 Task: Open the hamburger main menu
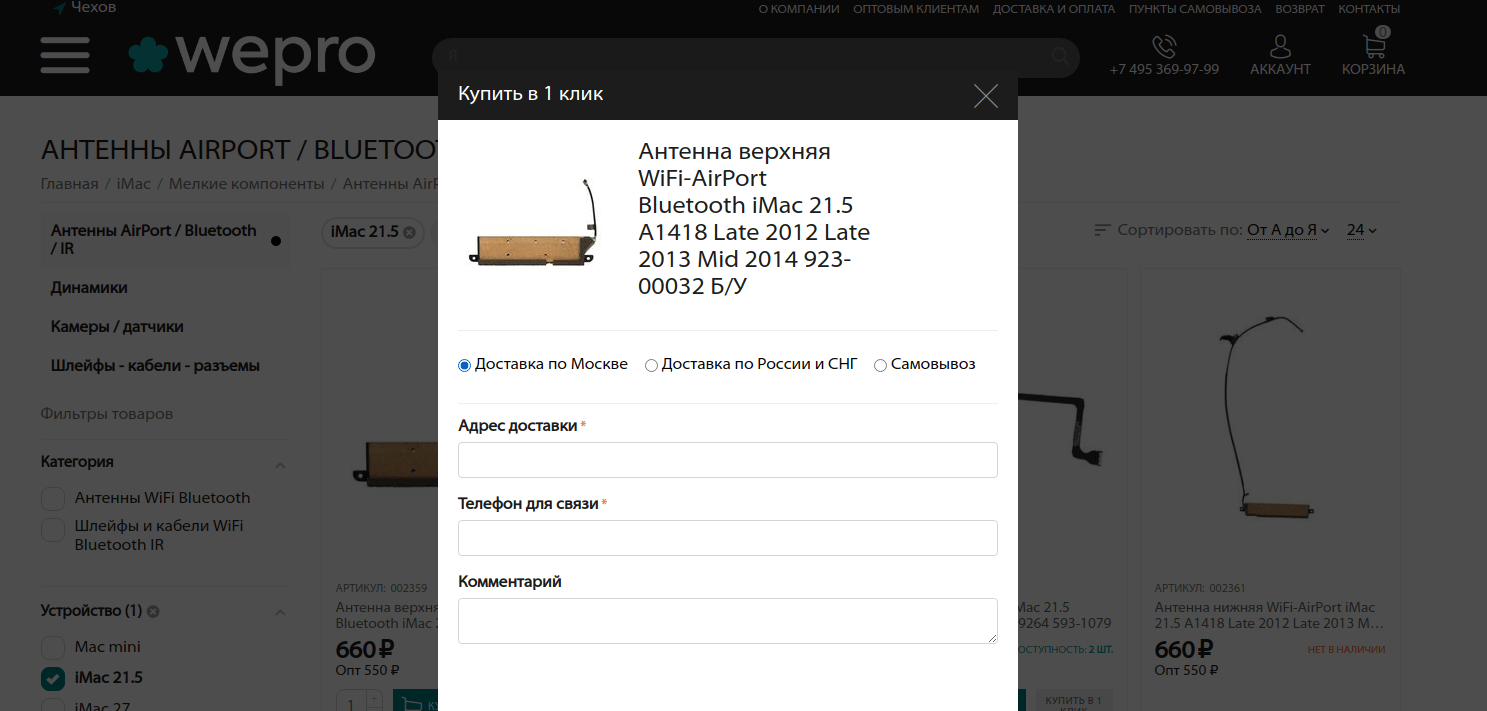[x=65, y=55]
